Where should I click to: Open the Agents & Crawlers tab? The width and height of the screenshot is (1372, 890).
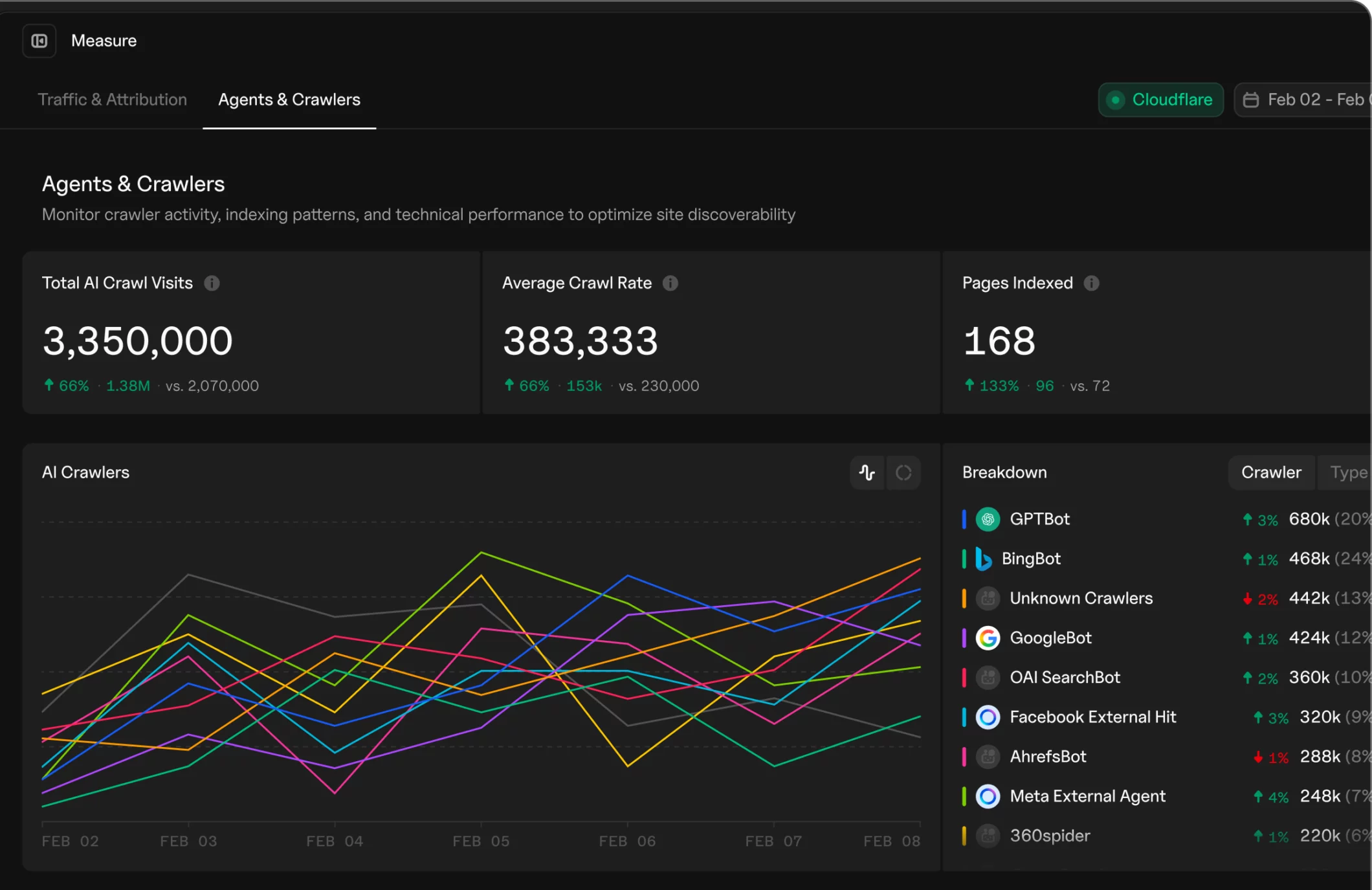click(x=289, y=100)
